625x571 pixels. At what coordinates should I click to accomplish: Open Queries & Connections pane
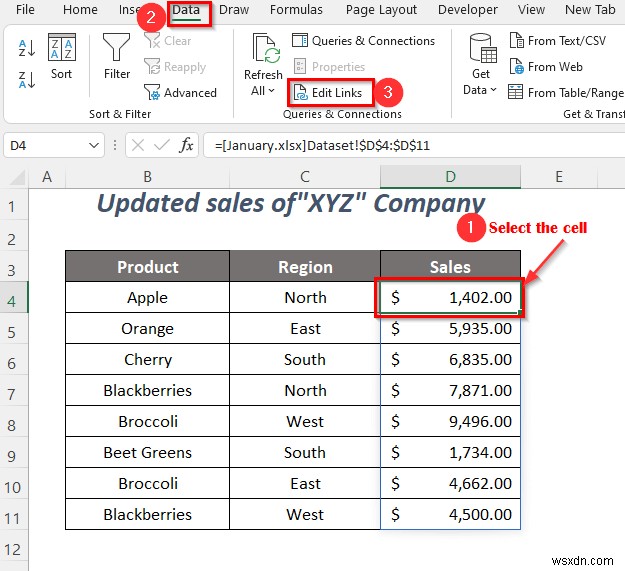point(363,41)
